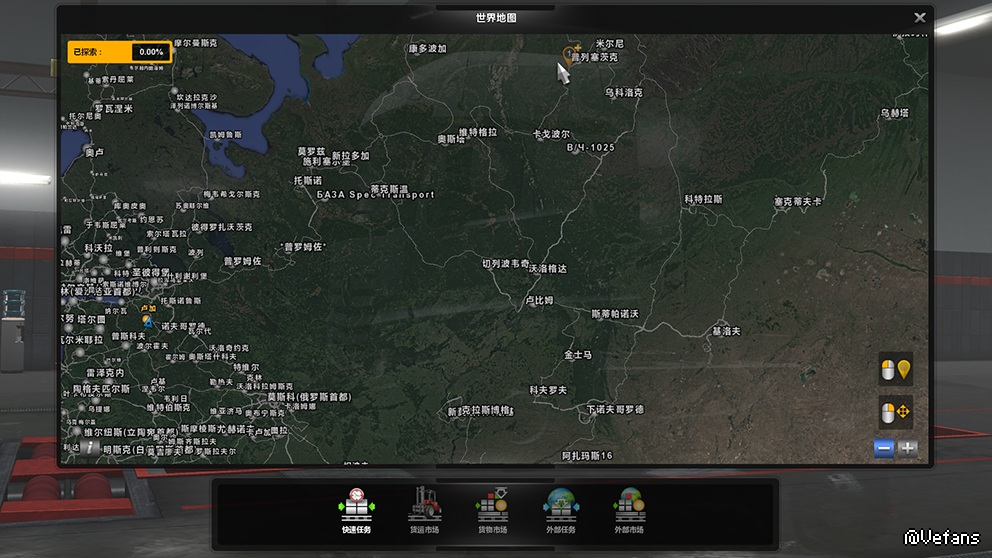Click the city label 普斯科夫
The width and height of the screenshot is (992, 558).
click(128, 337)
